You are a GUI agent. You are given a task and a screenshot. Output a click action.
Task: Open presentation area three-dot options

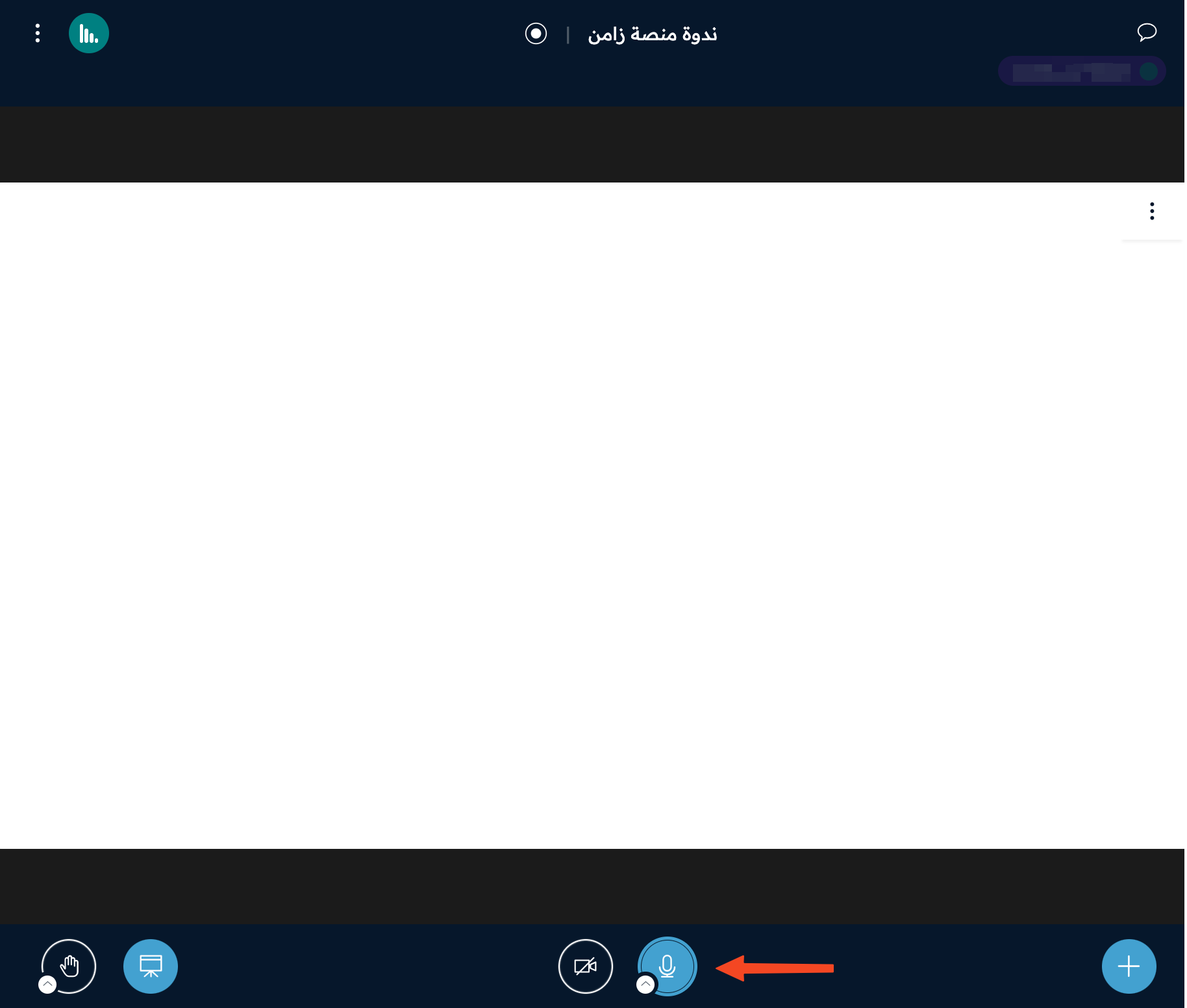point(1152,211)
